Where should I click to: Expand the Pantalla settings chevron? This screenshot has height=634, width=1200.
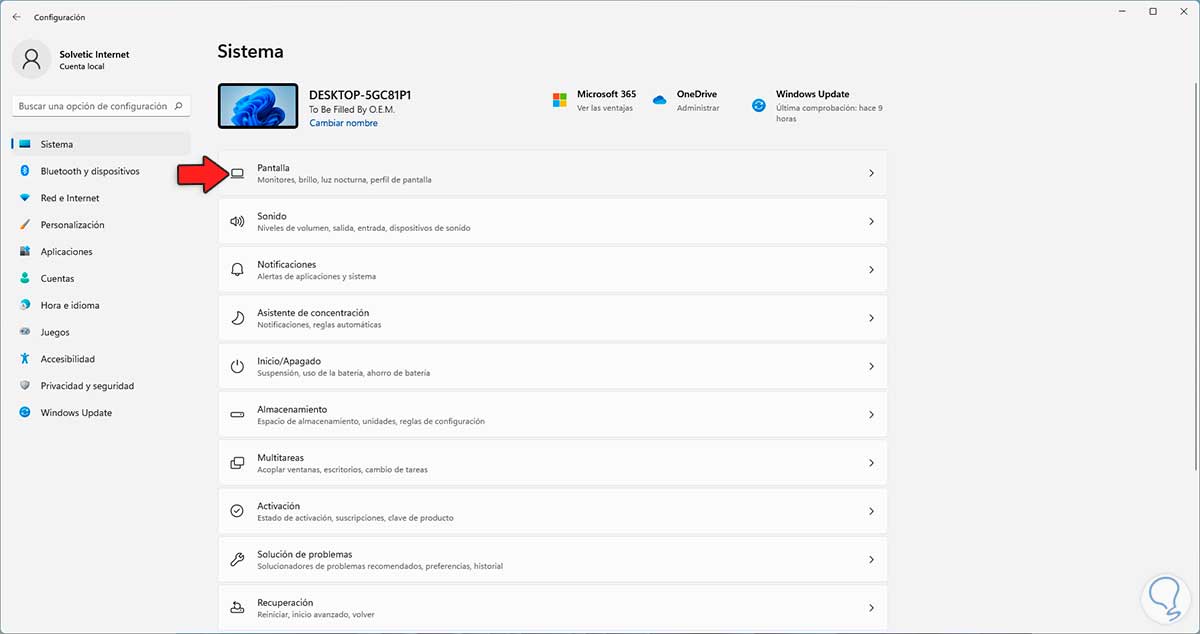(x=871, y=173)
